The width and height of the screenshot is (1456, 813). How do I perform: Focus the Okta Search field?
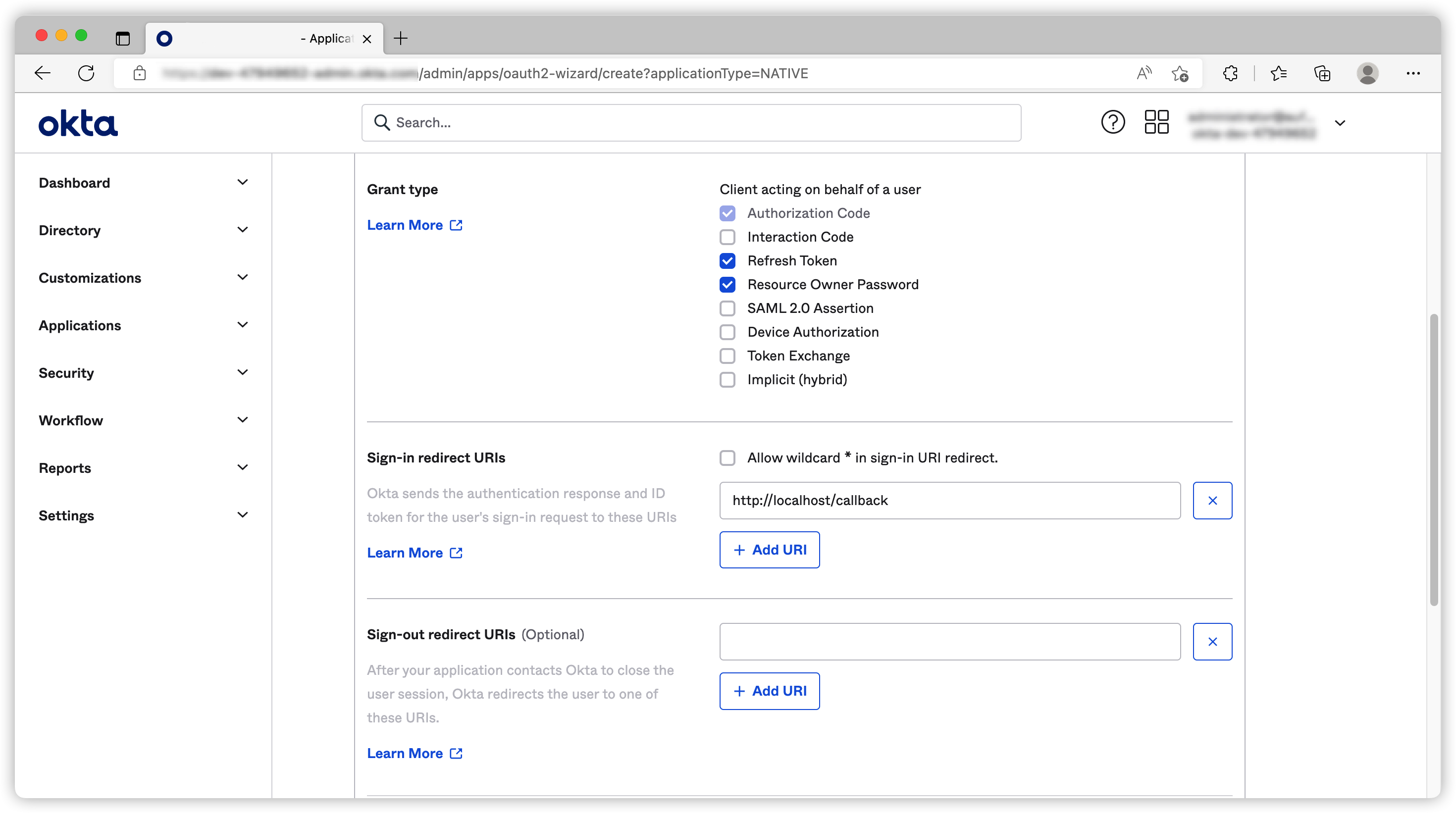pos(691,123)
